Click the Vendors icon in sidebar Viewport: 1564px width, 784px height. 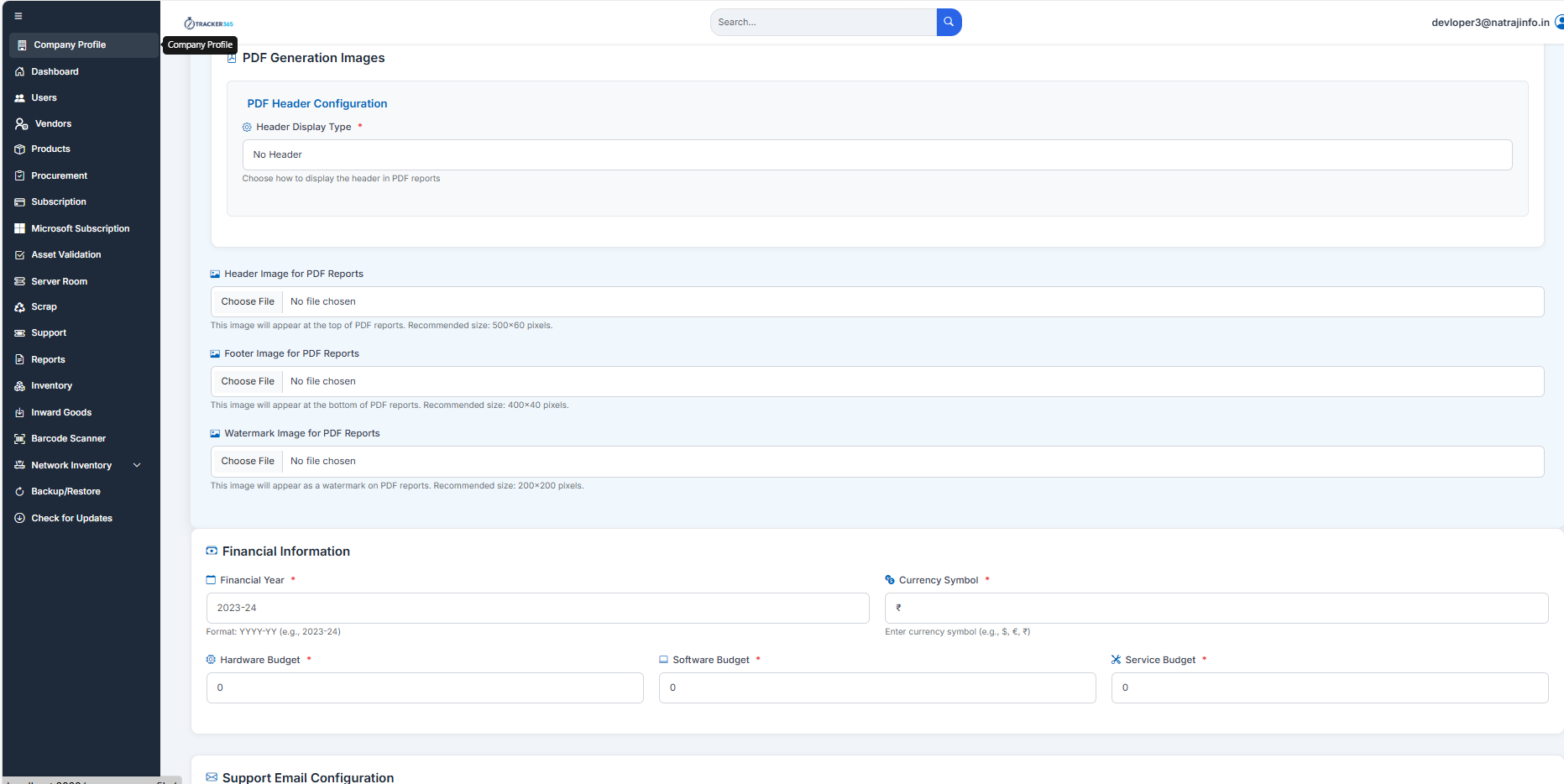(x=21, y=123)
